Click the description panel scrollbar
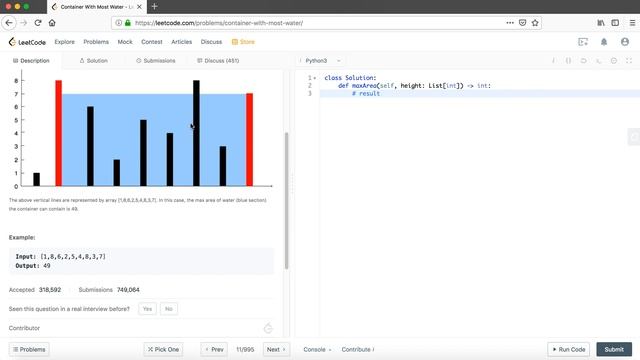Screen dimensions: 640x360 pyautogui.click(x=286, y=200)
